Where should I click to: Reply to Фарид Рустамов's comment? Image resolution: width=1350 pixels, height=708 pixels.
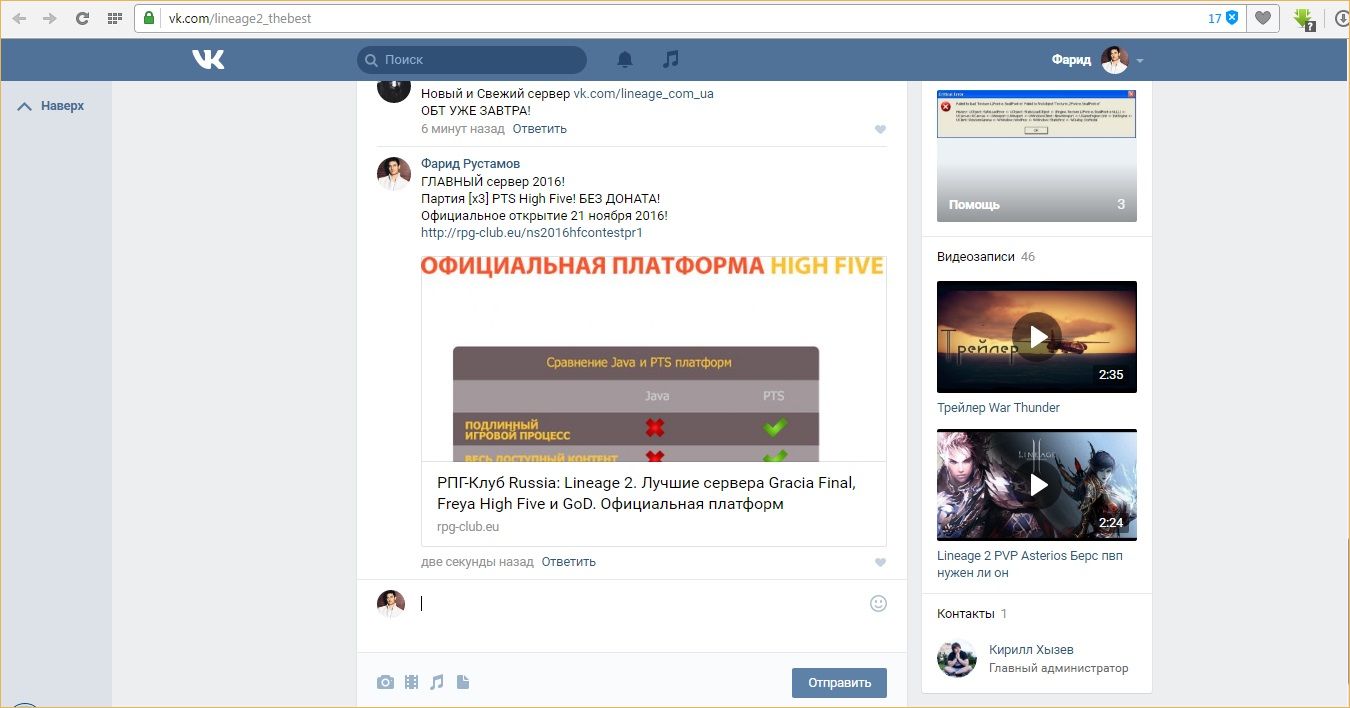[569, 562]
